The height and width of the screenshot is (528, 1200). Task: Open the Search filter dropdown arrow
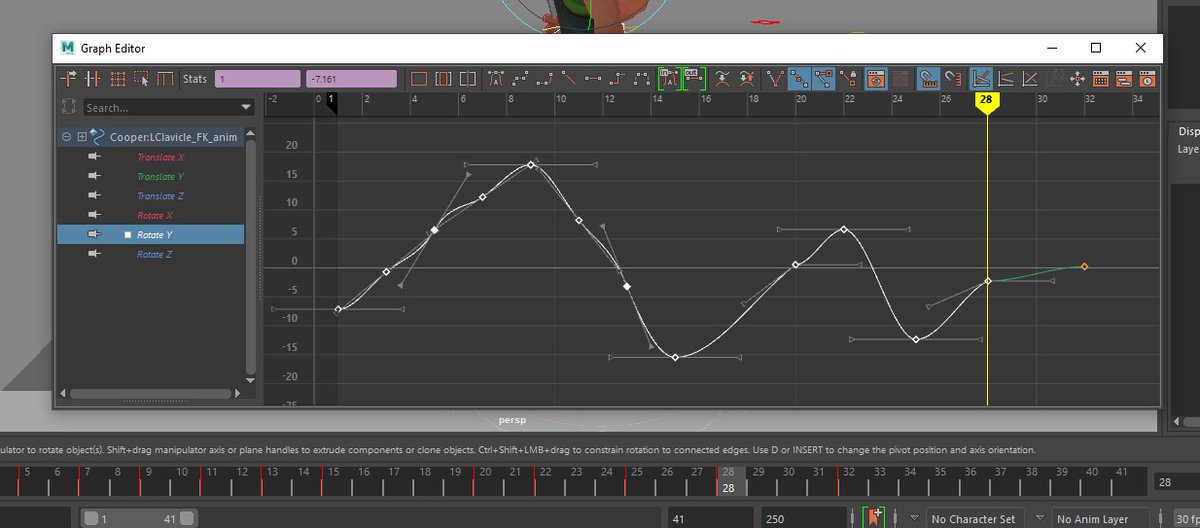click(x=246, y=107)
